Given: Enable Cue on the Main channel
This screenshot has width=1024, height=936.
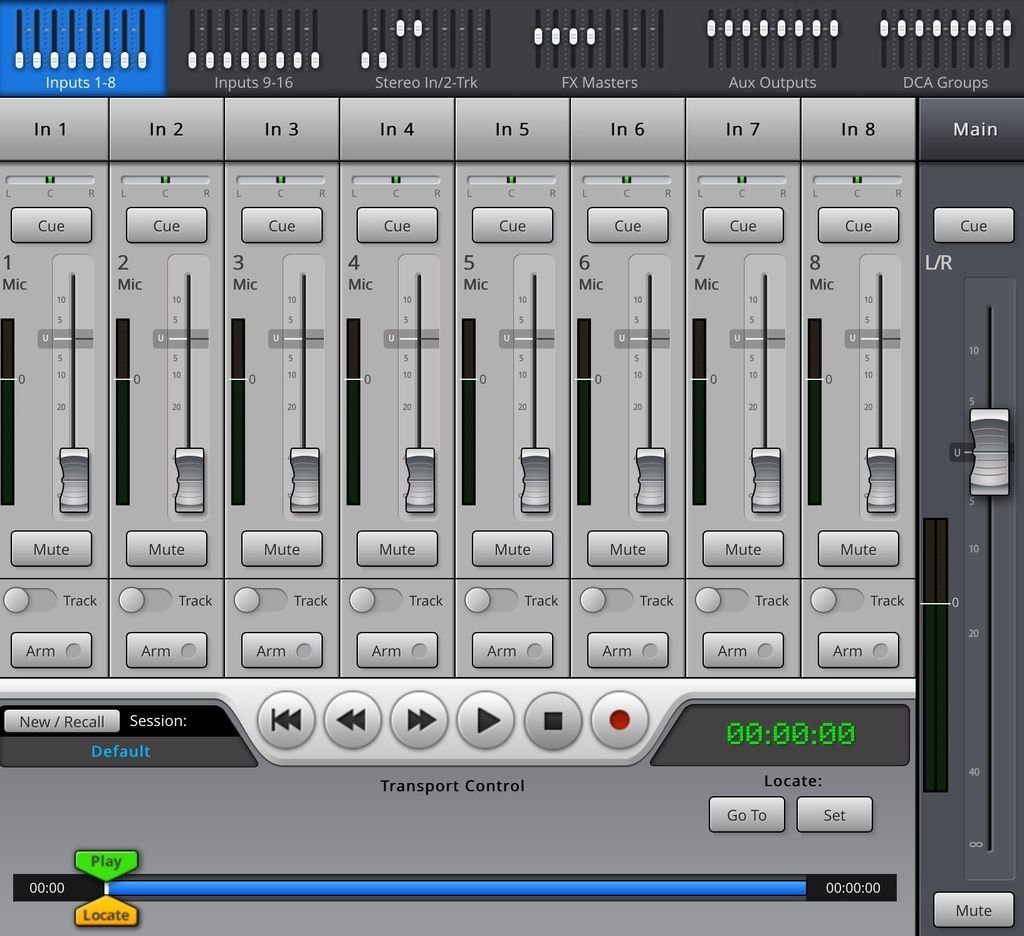Looking at the screenshot, I should pos(973,225).
